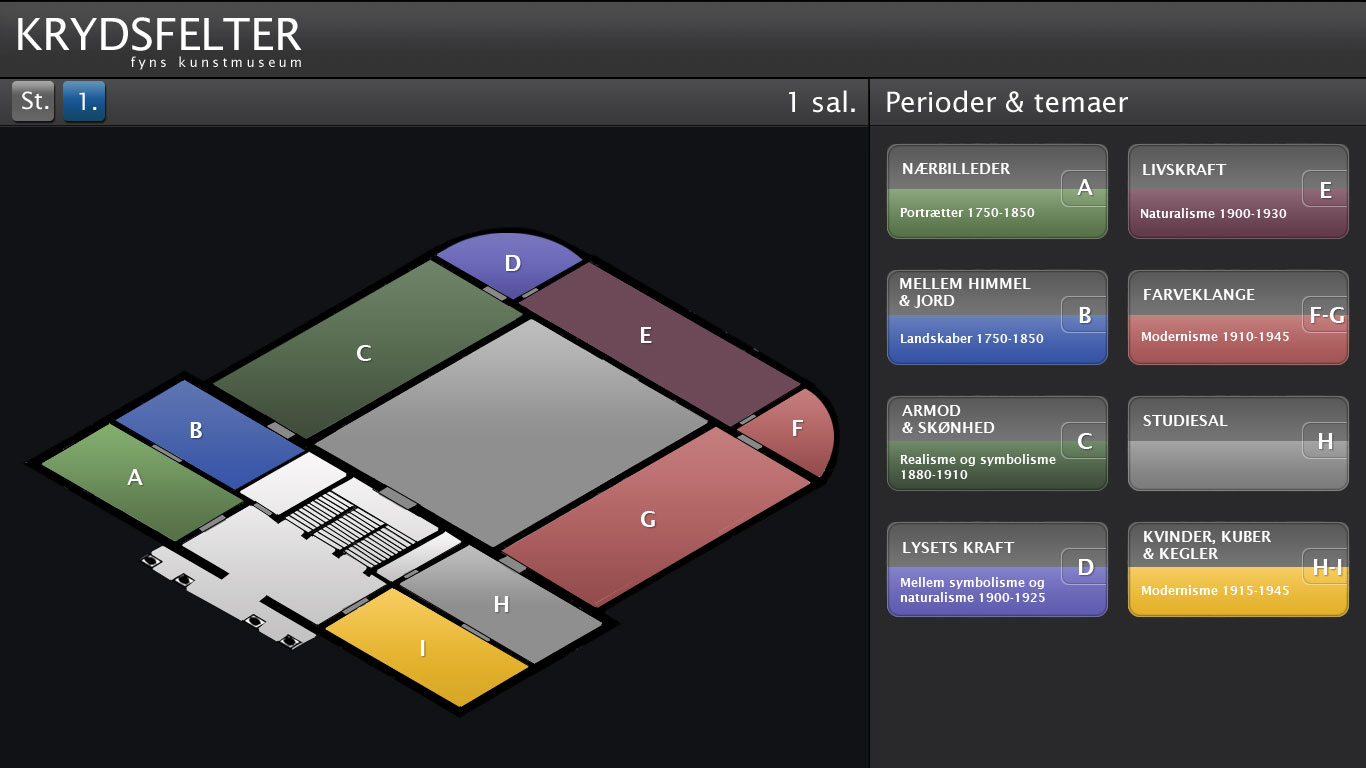
Task: Select gray room H on the map
Action: point(502,604)
